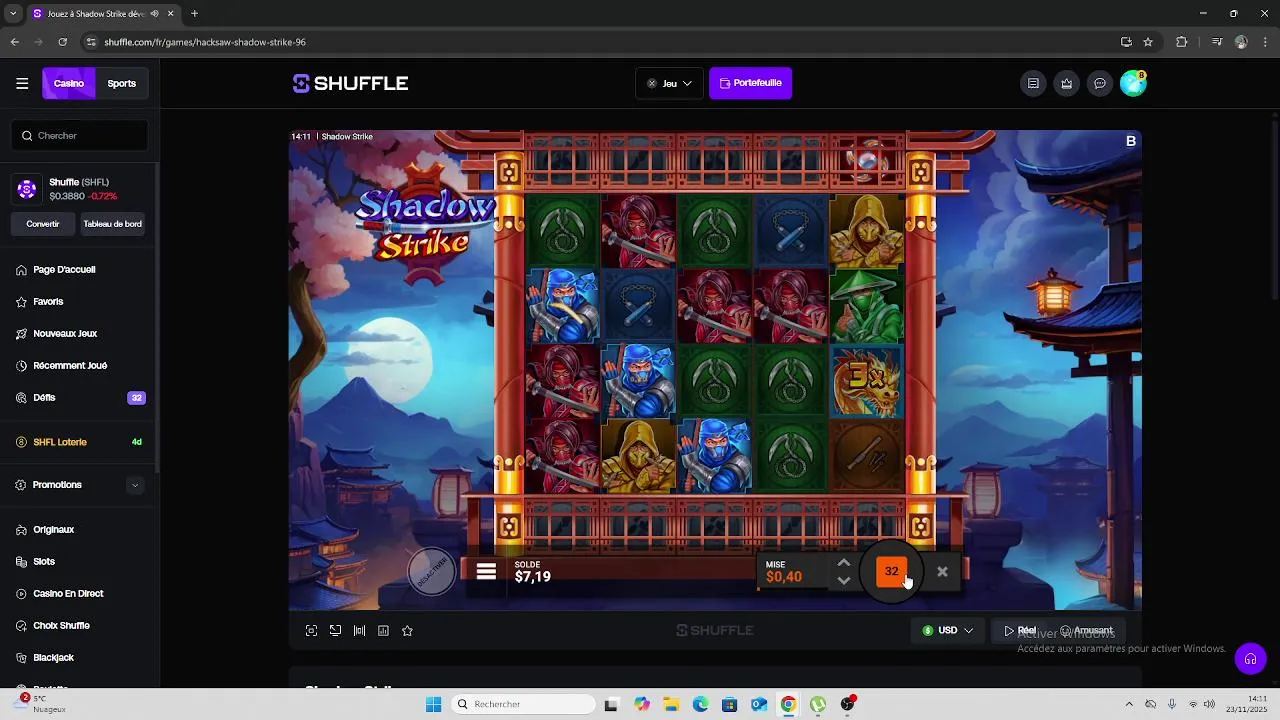The height and width of the screenshot is (720, 1280).
Task: Switch to Amusant play mode
Action: coord(1086,631)
